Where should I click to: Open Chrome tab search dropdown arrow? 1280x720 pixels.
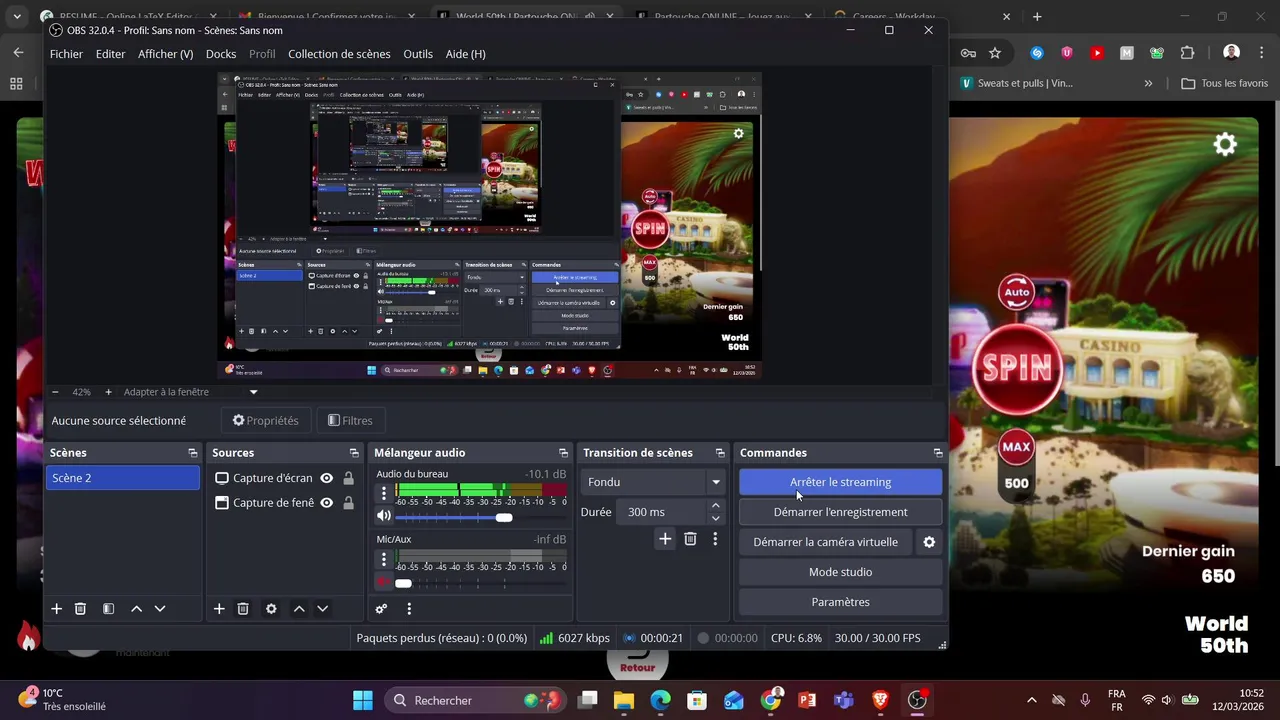click(17, 17)
